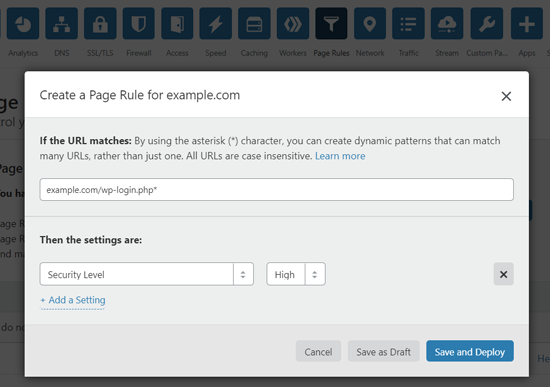Select the Access label in navigation
The image size is (550, 387).
click(x=177, y=53)
